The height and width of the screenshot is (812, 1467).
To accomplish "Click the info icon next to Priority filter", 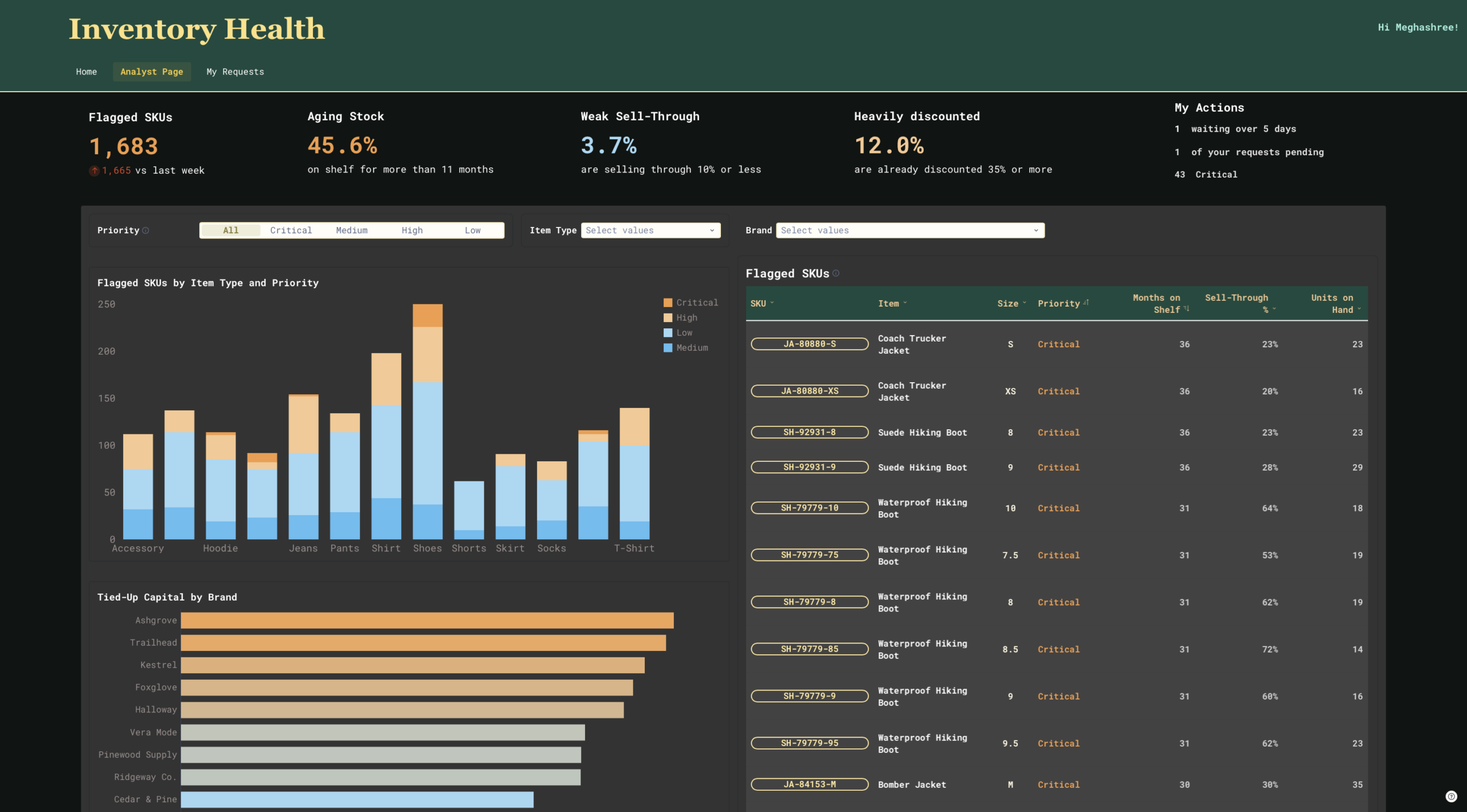I will click(146, 230).
